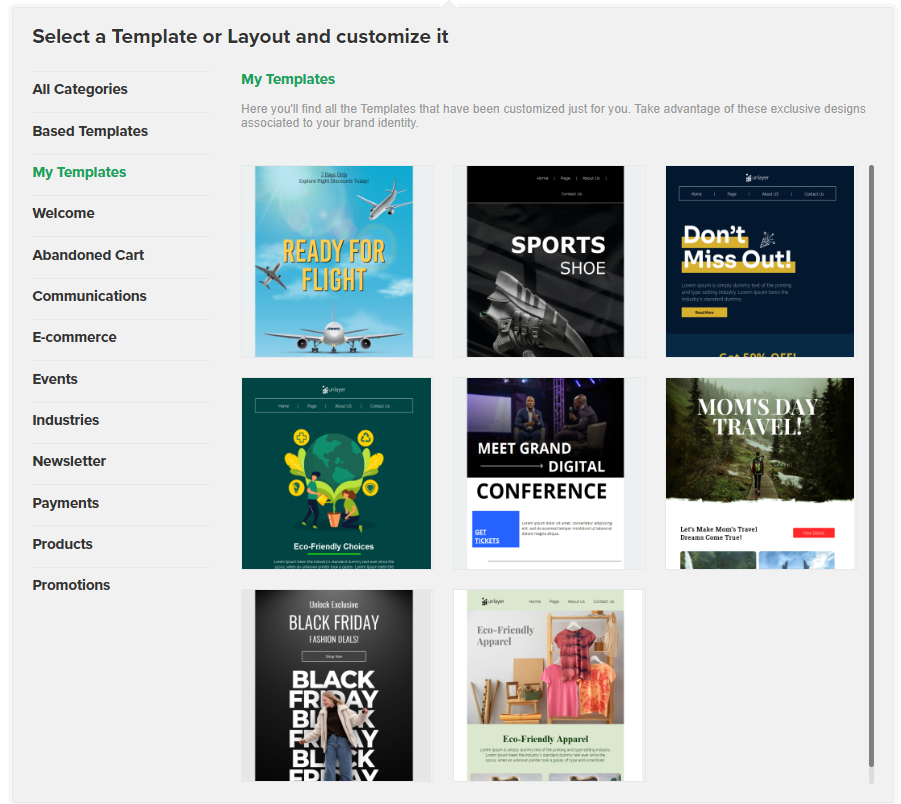Choose the Black Friday fashion template
The height and width of the screenshot is (804, 901).
334,685
